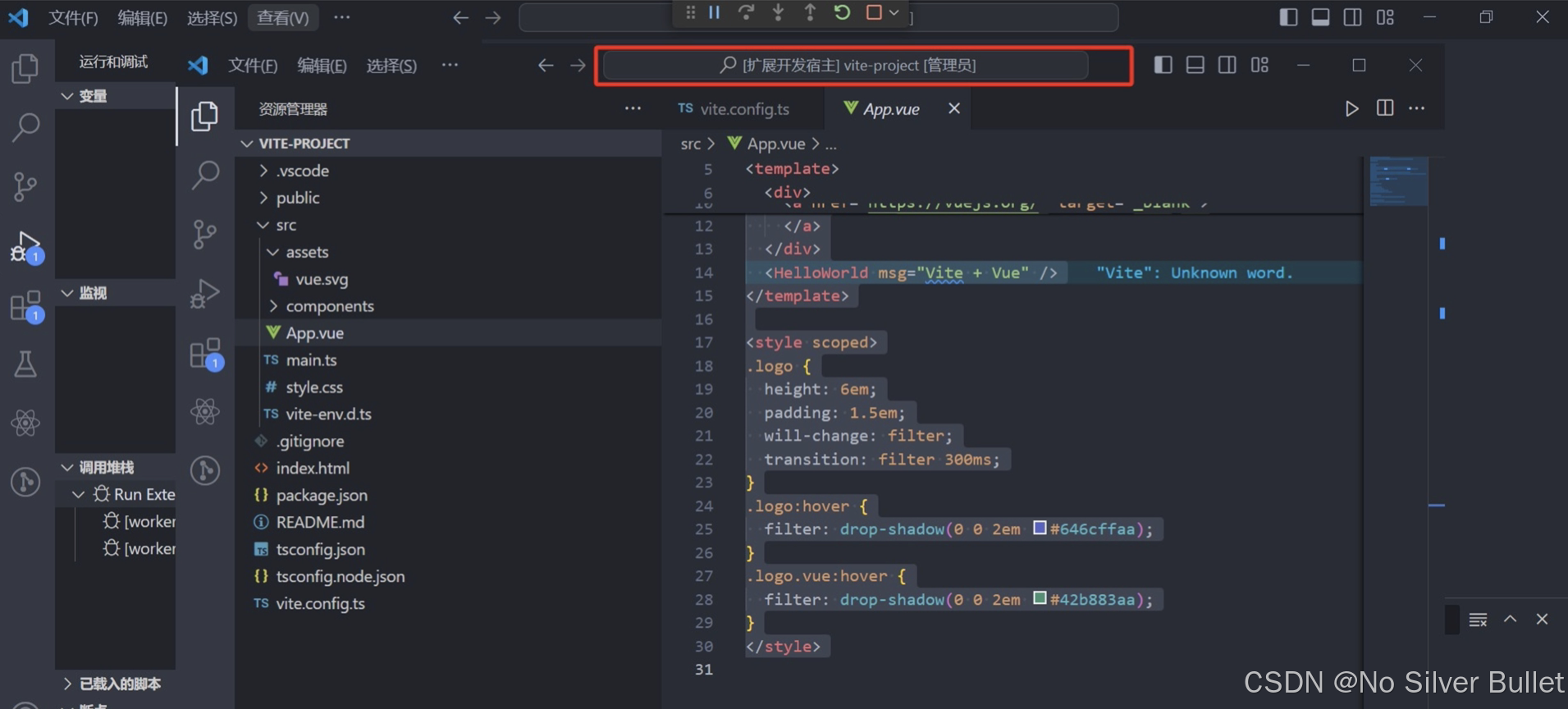Click the #42b883aa color swatch
The image size is (1568, 709).
[x=1040, y=598]
